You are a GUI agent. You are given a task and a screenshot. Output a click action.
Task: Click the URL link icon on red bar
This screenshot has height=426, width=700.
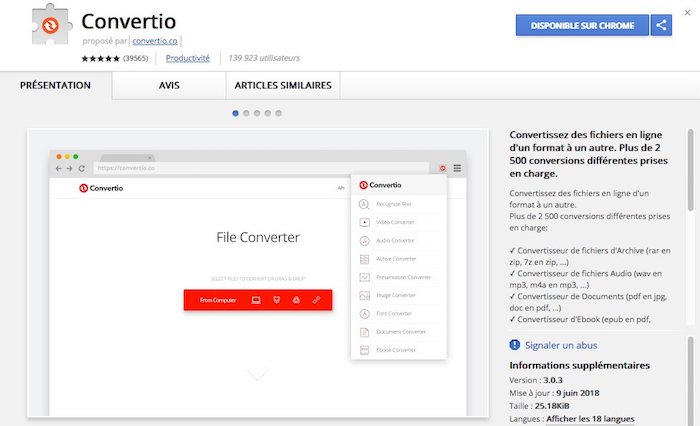tap(316, 300)
